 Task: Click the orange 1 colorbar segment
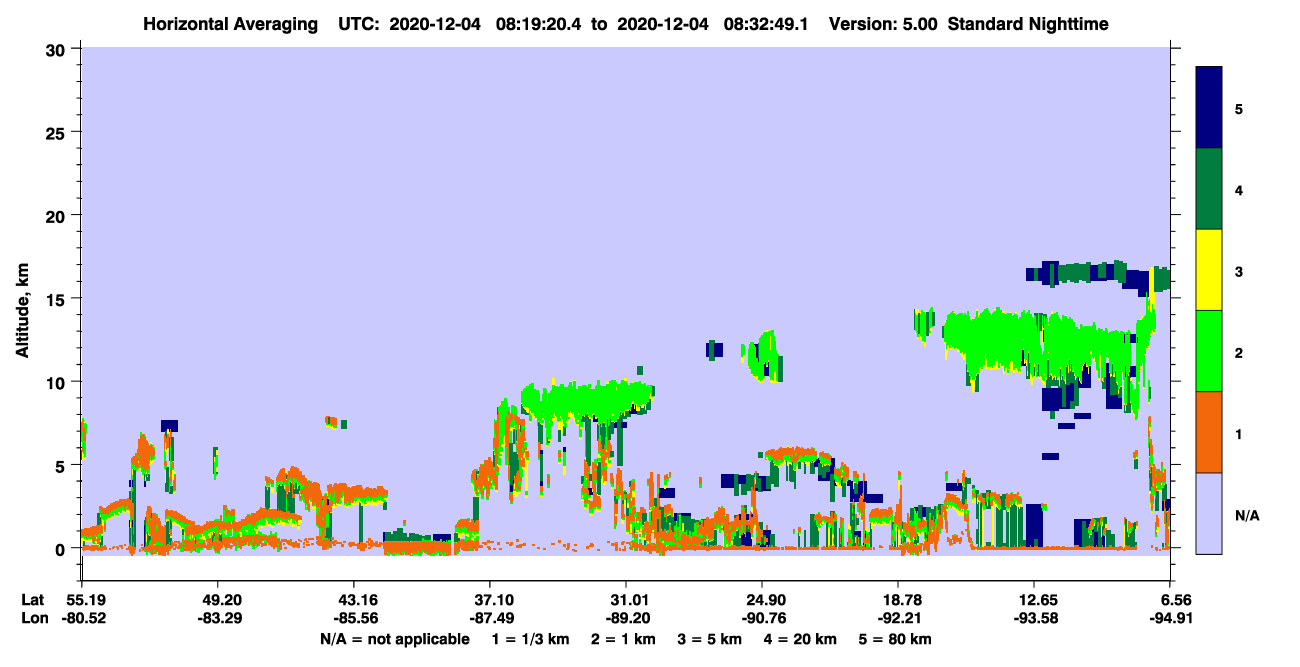(x=1209, y=432)
